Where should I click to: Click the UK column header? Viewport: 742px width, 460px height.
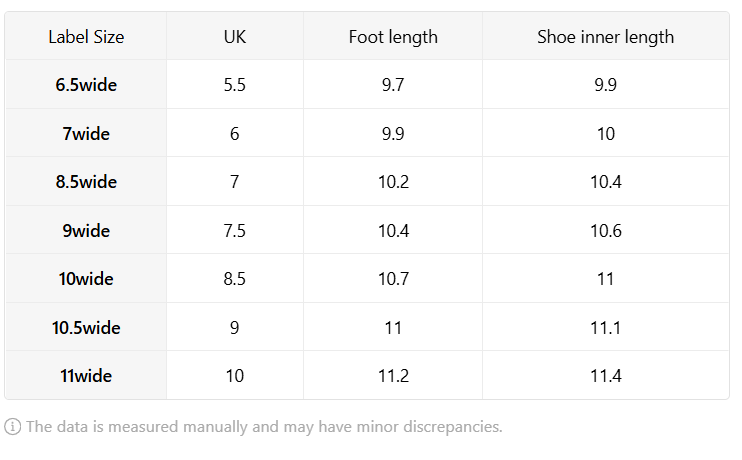[235, 37]
